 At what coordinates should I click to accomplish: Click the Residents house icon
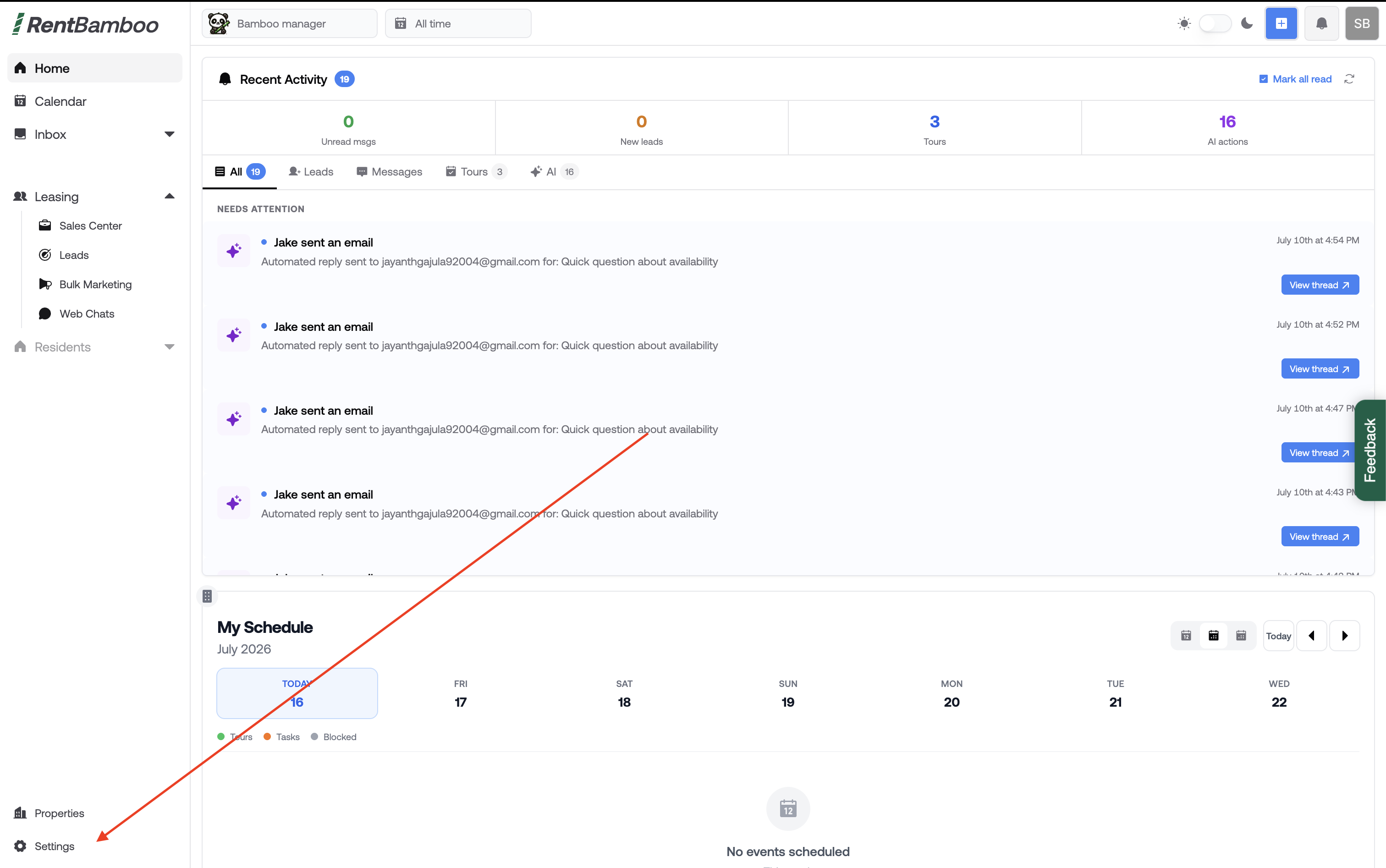[x=20, y=347]
